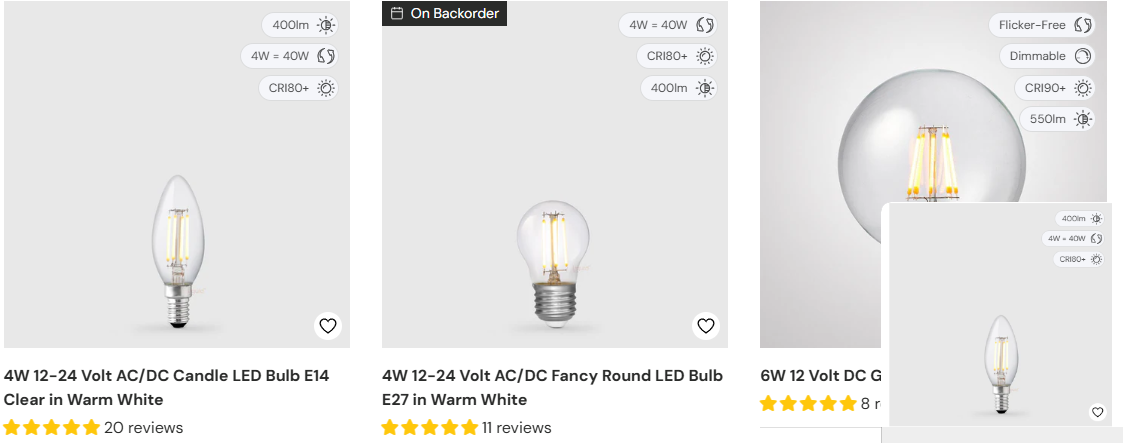Click the CRI90+ badge icon on globe bulb
1123x443 pixels.
(x=1083, y=88)
